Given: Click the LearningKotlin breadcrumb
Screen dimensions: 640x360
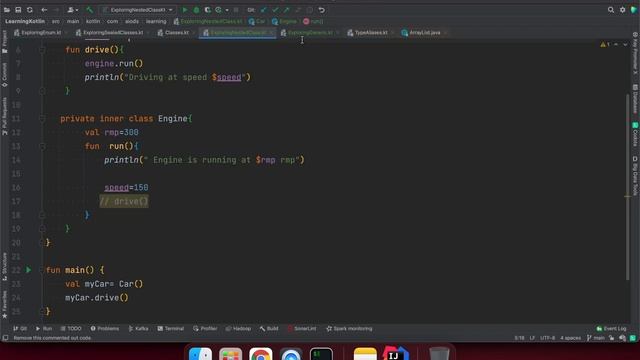Looking at the screenshot, I should click(25, 21).
